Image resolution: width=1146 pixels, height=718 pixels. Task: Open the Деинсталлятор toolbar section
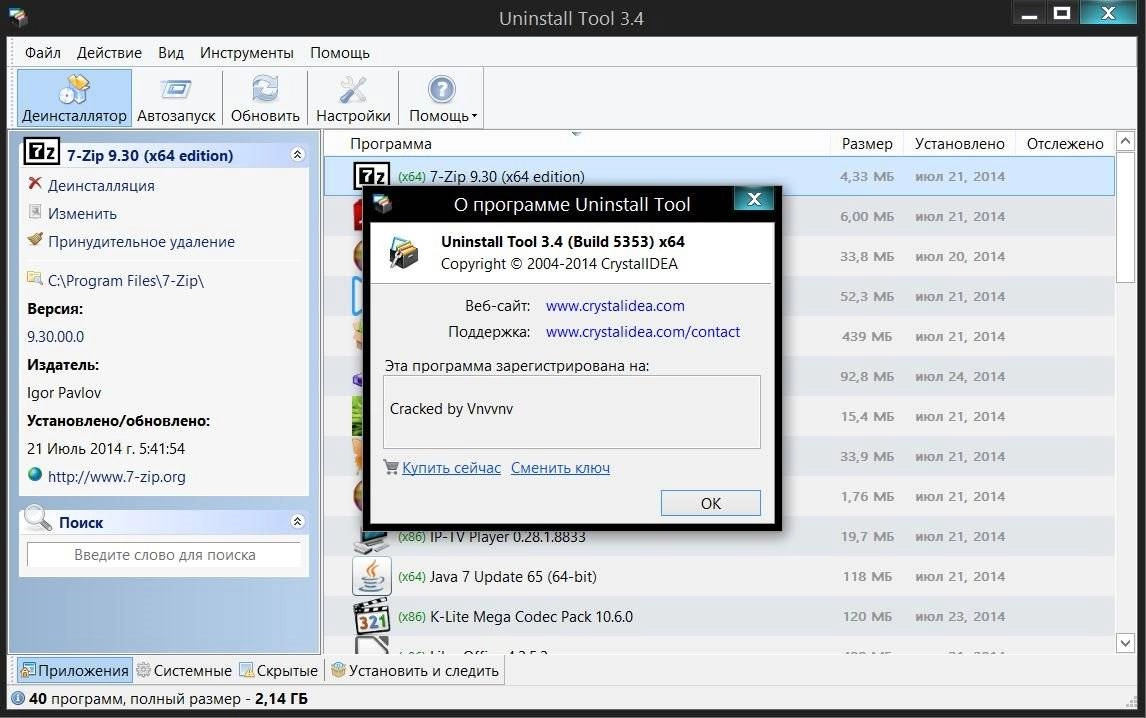(x=75, y=99)
